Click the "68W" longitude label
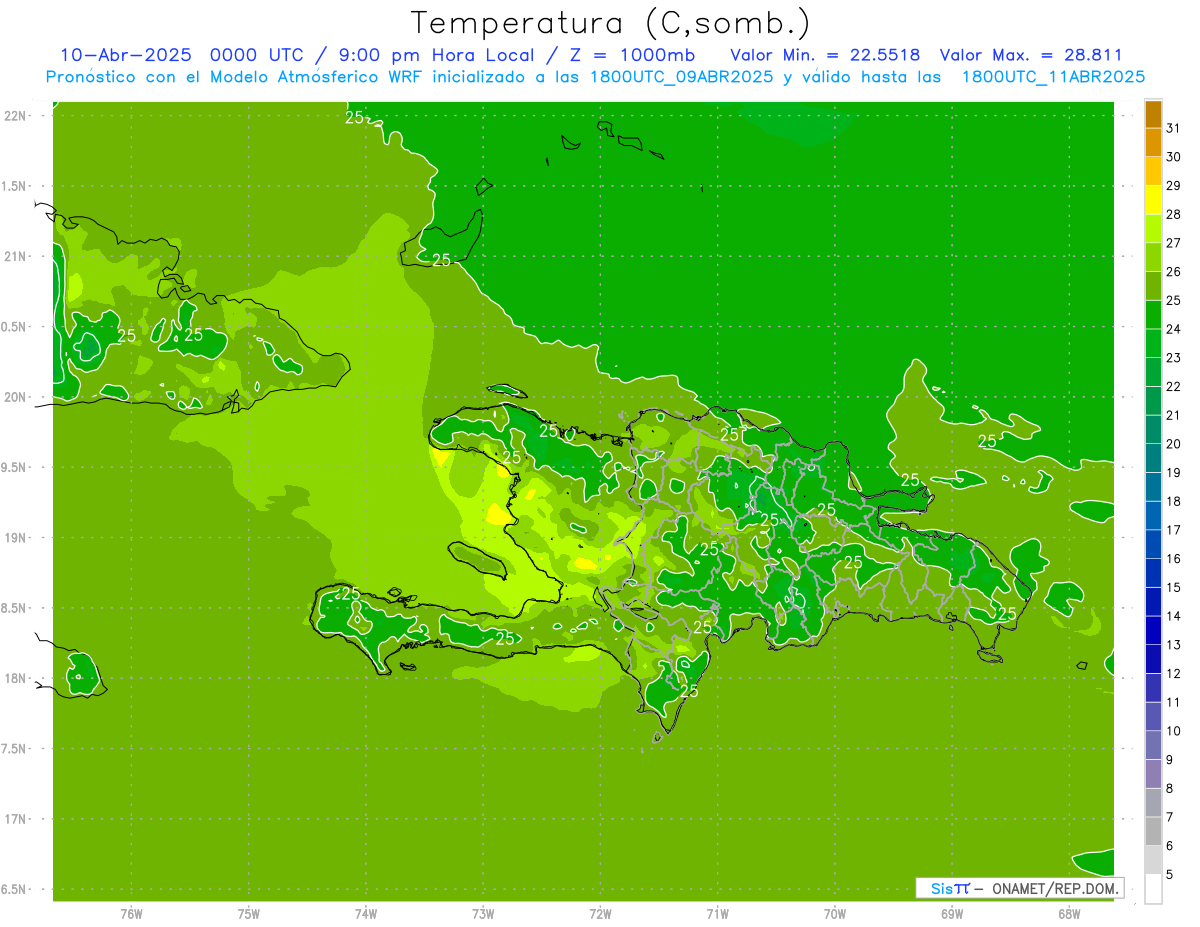 pos(1069,913)
